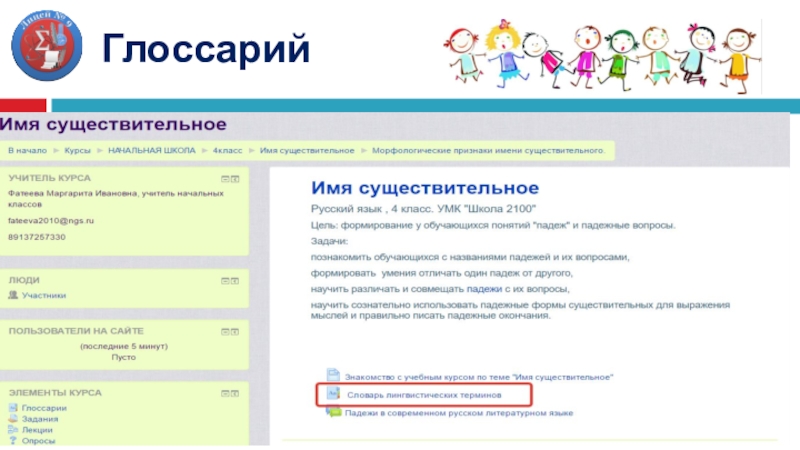This screenshot has width=800, height=450.
Task: Follow the падежи link in the tasks text
Action: click(484, 289)
